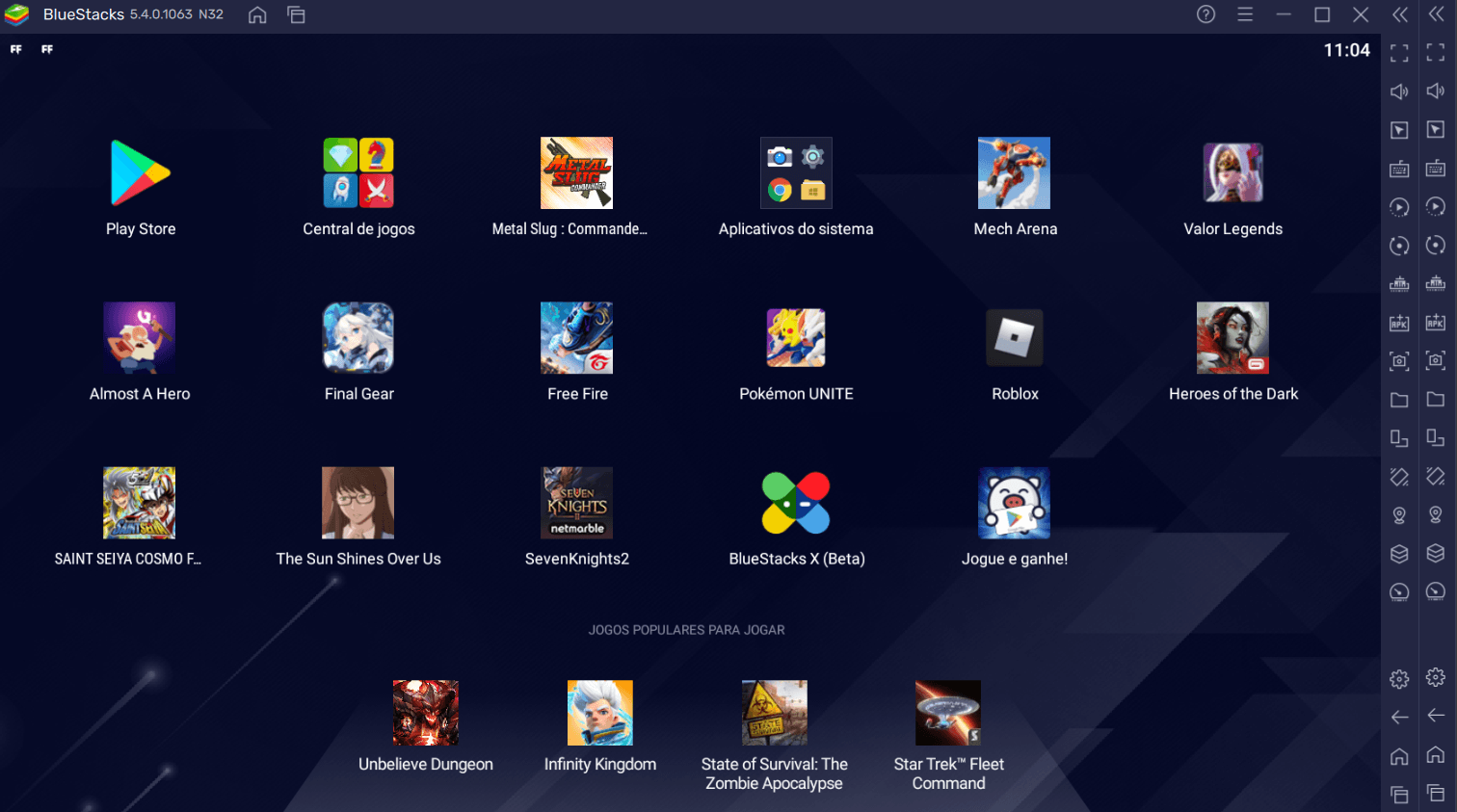This screenshot has height=812, width=1457.
Task: Open multi-instance manager layers icon, rightmost column
Action: (1436, 553)
